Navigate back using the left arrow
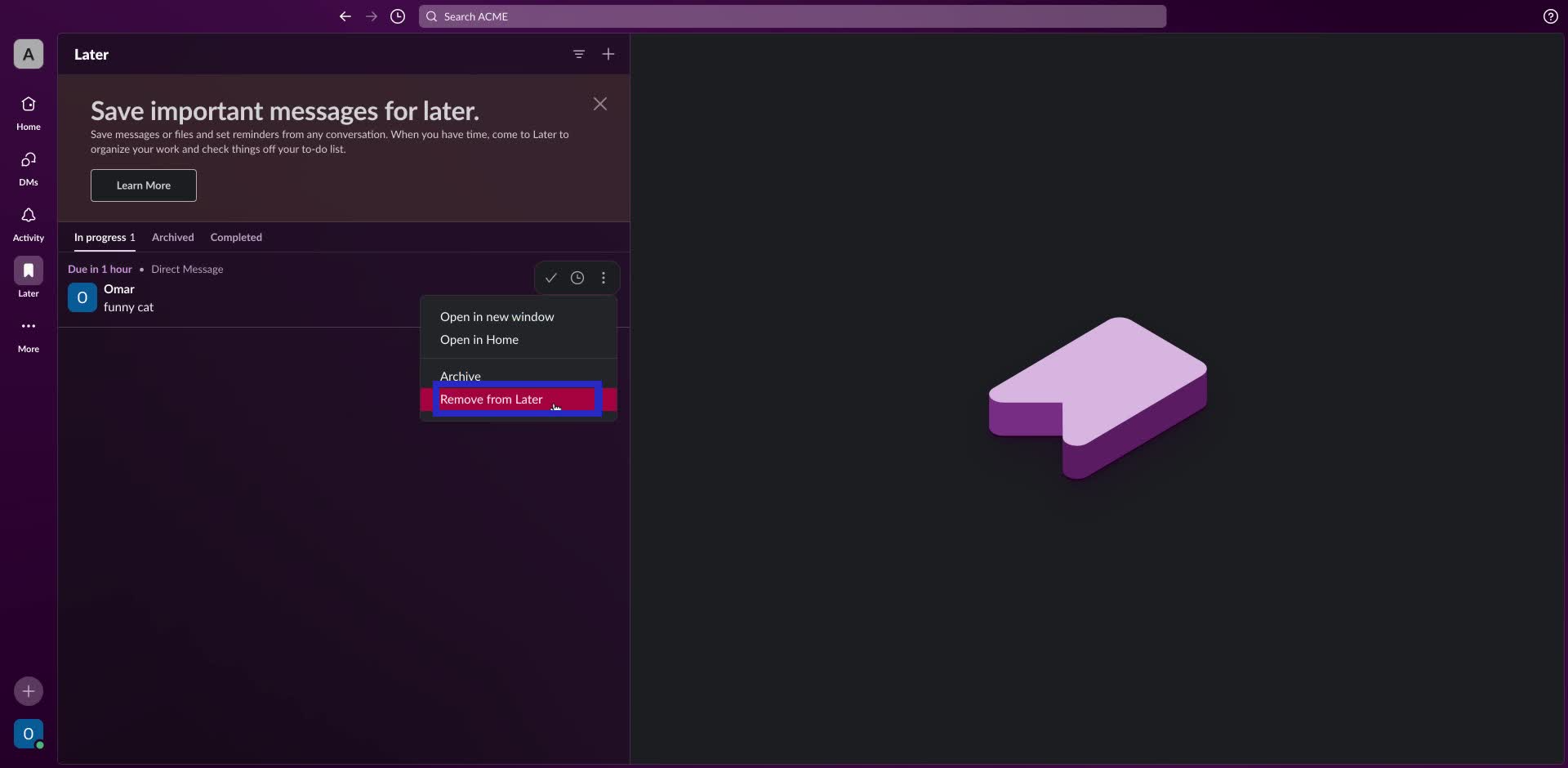Viewport: 1568px width, 768px height. [x=345, y=16]
